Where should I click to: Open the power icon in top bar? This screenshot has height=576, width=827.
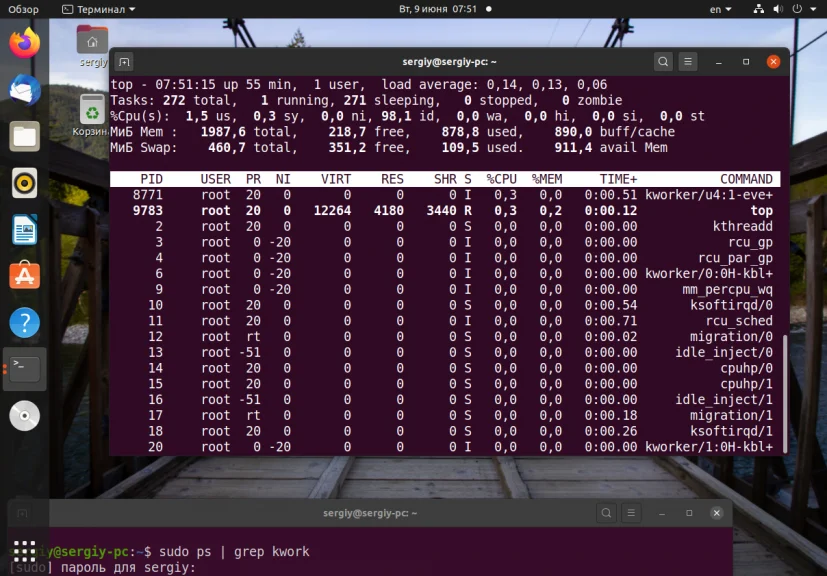coord(797,9)
